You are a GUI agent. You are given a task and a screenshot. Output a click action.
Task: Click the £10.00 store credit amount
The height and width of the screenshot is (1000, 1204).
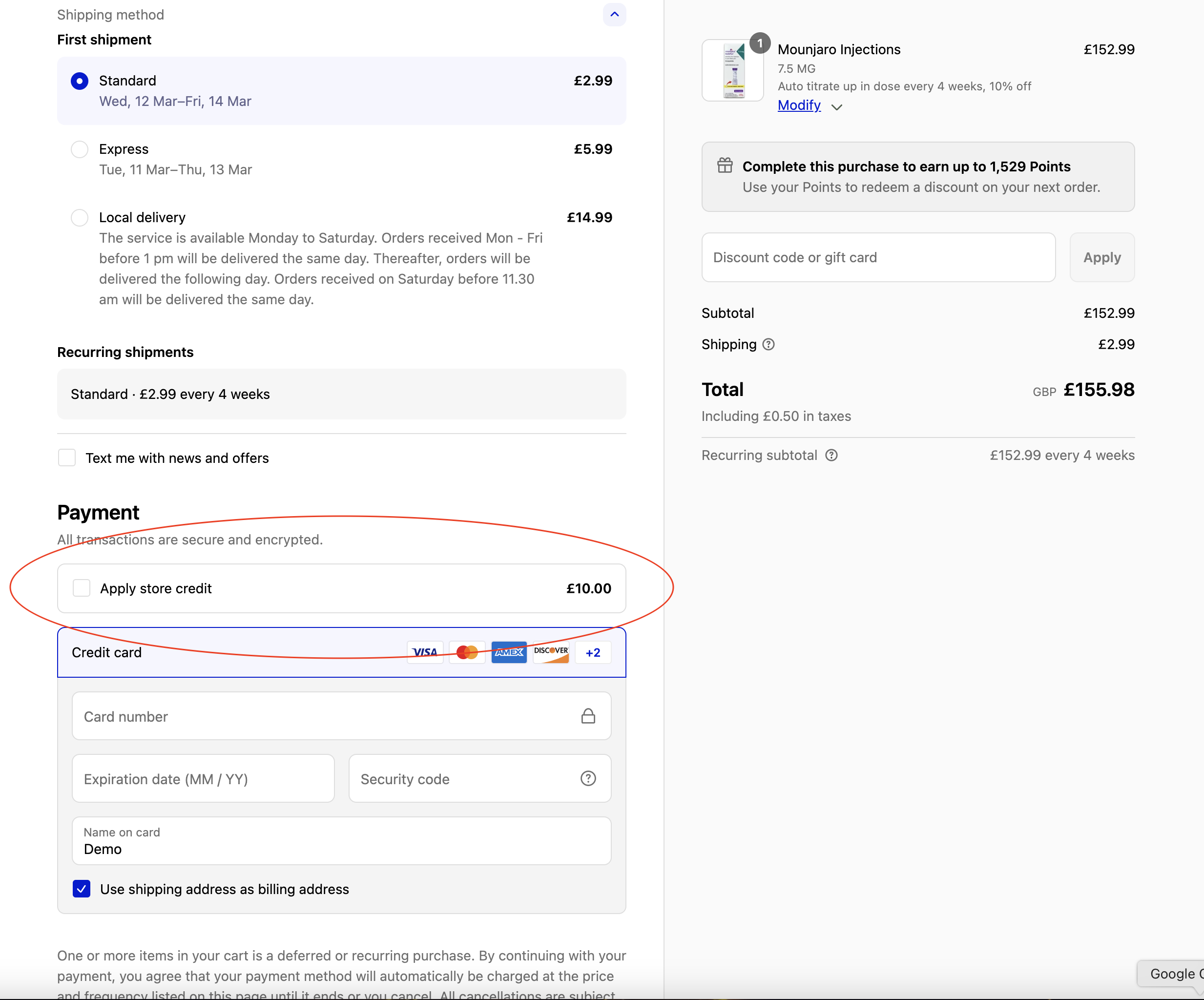click(589, 588)
